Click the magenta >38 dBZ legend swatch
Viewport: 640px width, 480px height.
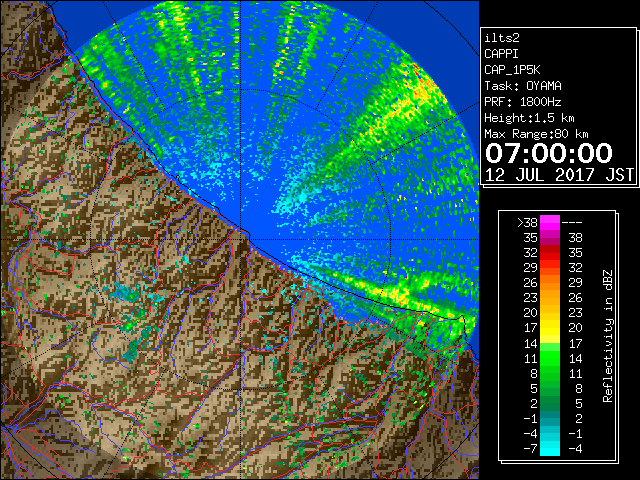[550, 222]
